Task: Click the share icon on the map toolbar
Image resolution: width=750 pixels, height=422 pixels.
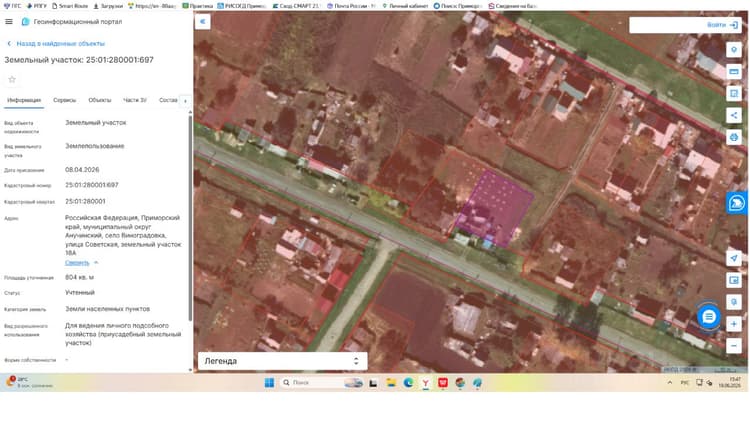Action: [734, 115]
